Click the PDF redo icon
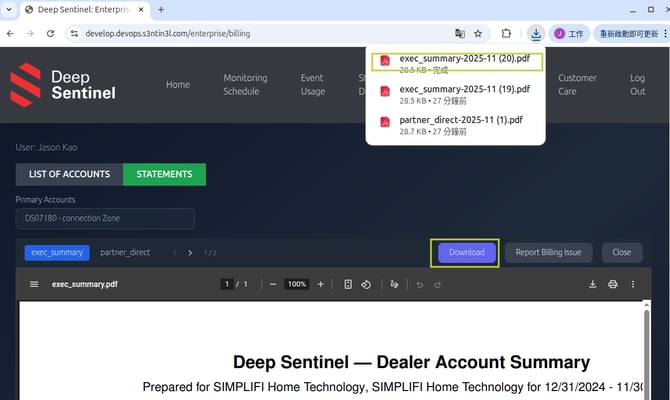670x400 pixels. [438, 284]
